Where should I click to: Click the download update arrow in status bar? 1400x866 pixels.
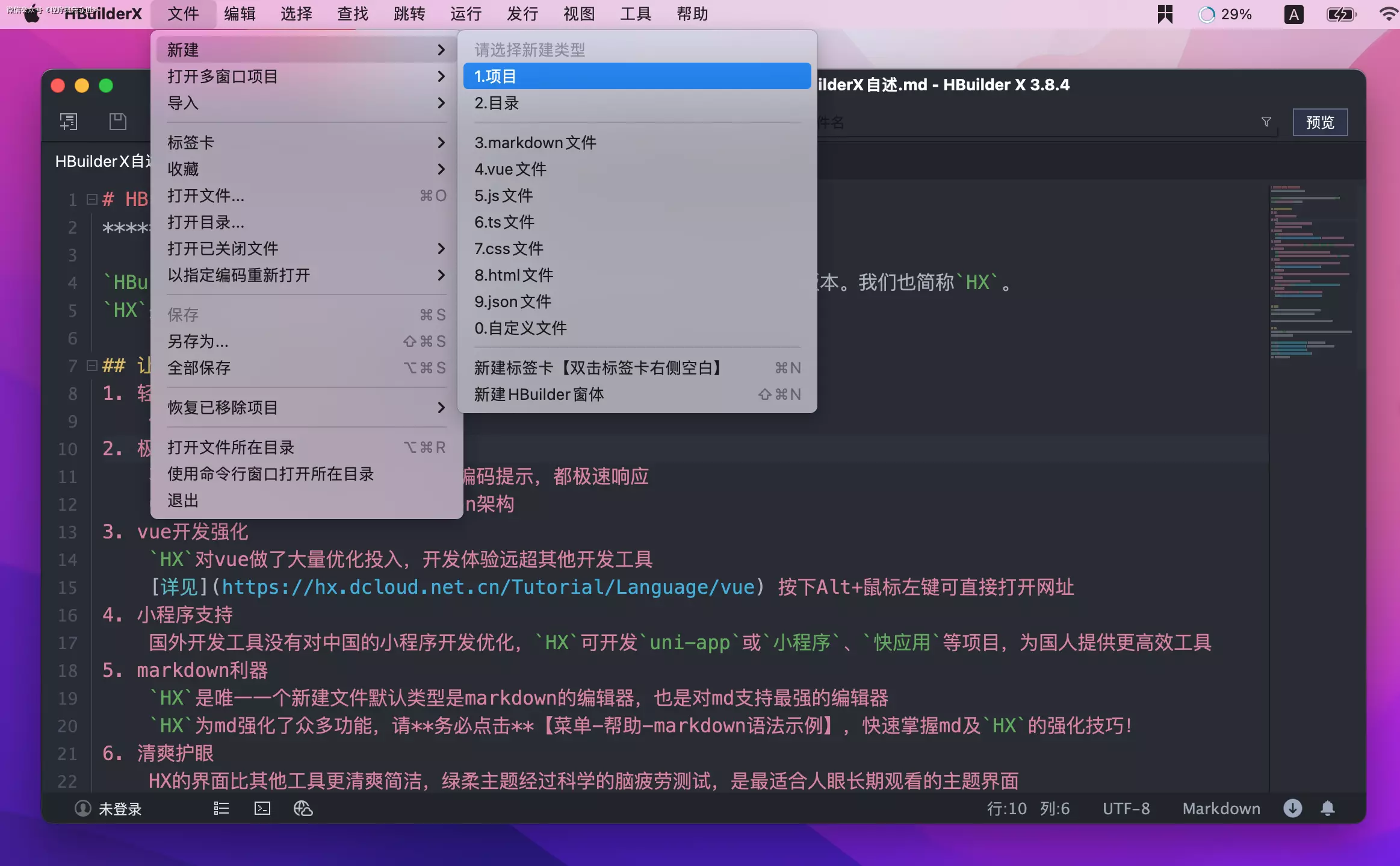[x=1293, y=809]
